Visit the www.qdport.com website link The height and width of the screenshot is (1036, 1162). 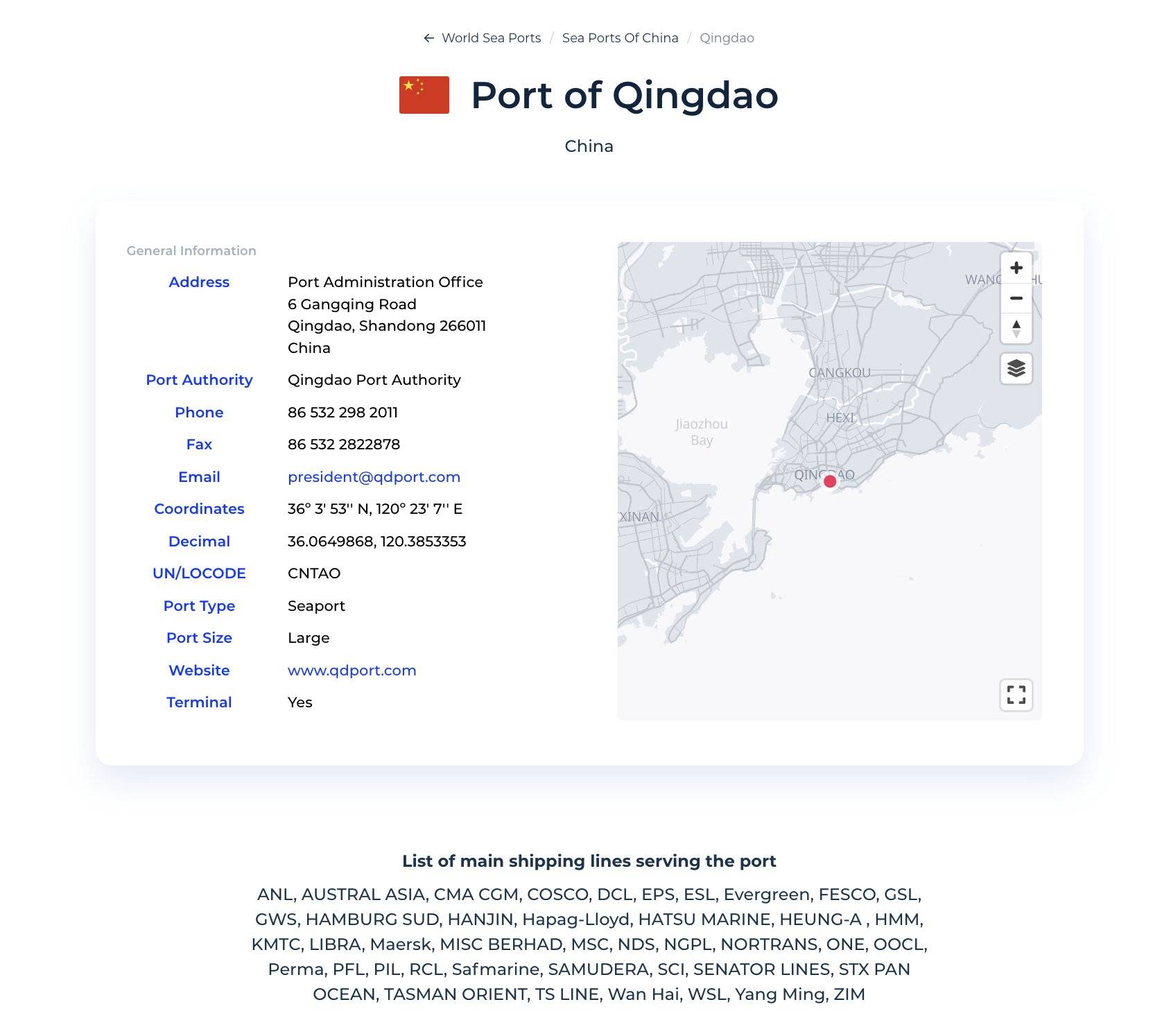tap(352, 671)
